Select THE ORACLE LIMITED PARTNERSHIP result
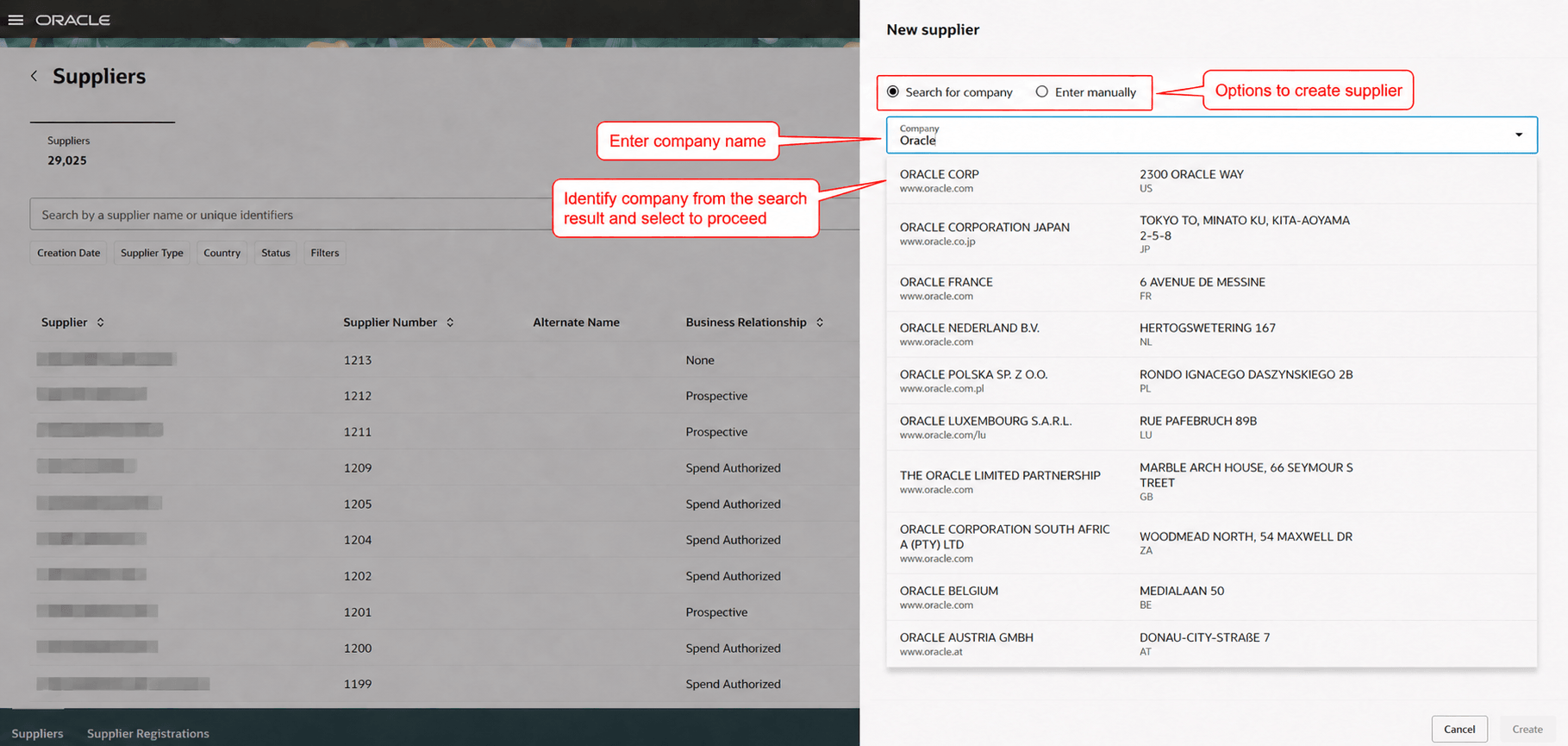Screen dimensions: 1568x746 [1211, 481]
